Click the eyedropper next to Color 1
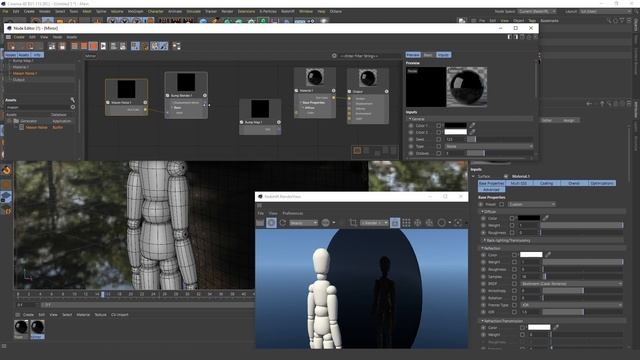This screenshot has width=640, height=360. coord(472,125)
